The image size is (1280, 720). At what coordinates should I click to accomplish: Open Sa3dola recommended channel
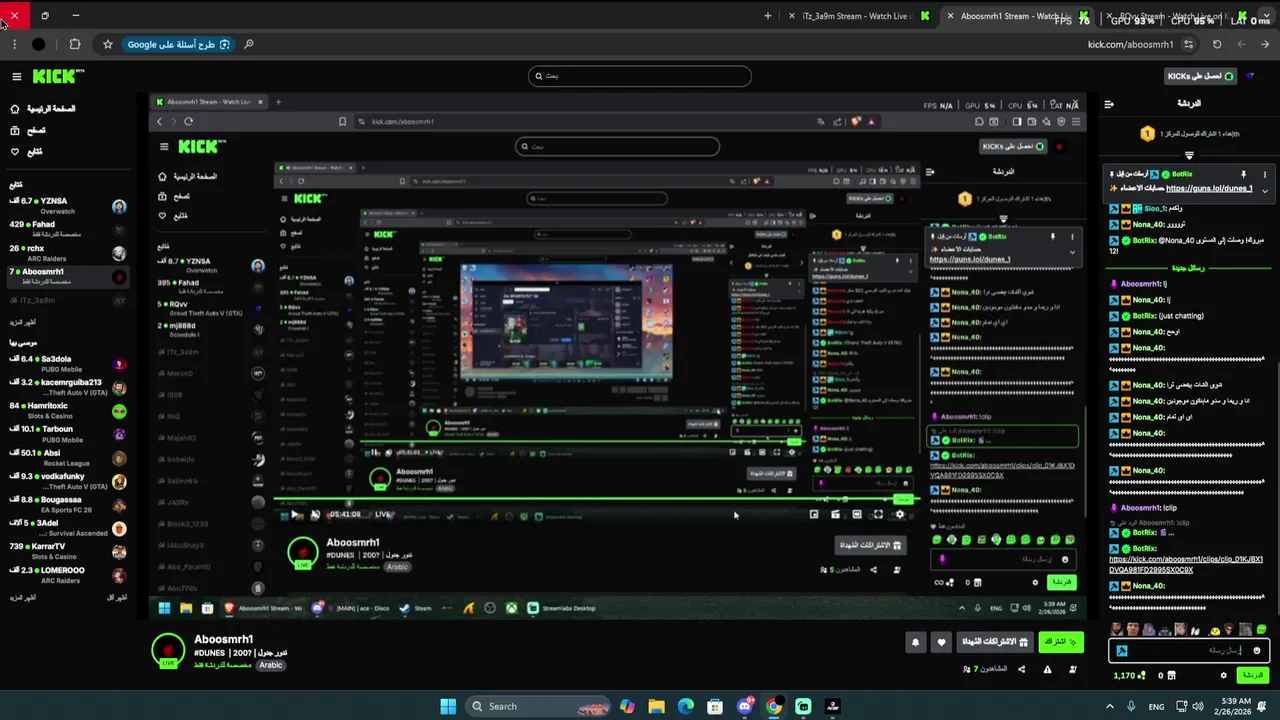[68, 364]
